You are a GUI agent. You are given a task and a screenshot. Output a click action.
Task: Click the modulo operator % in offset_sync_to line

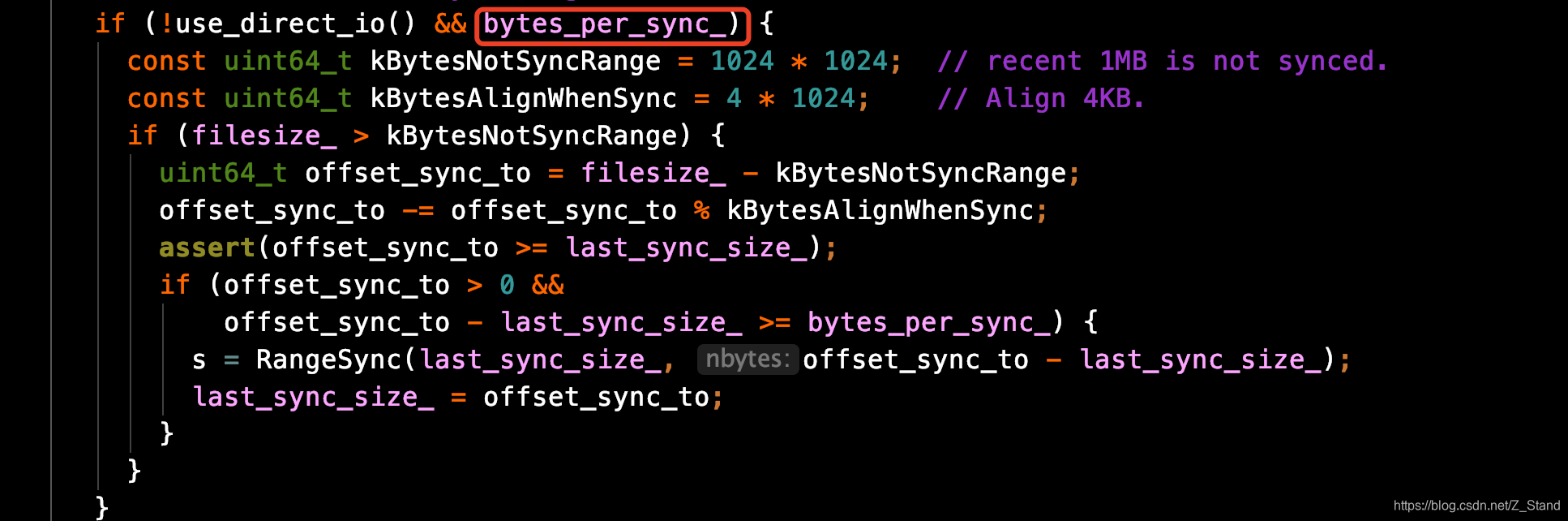pyautogui.click(x=702, y=210)
